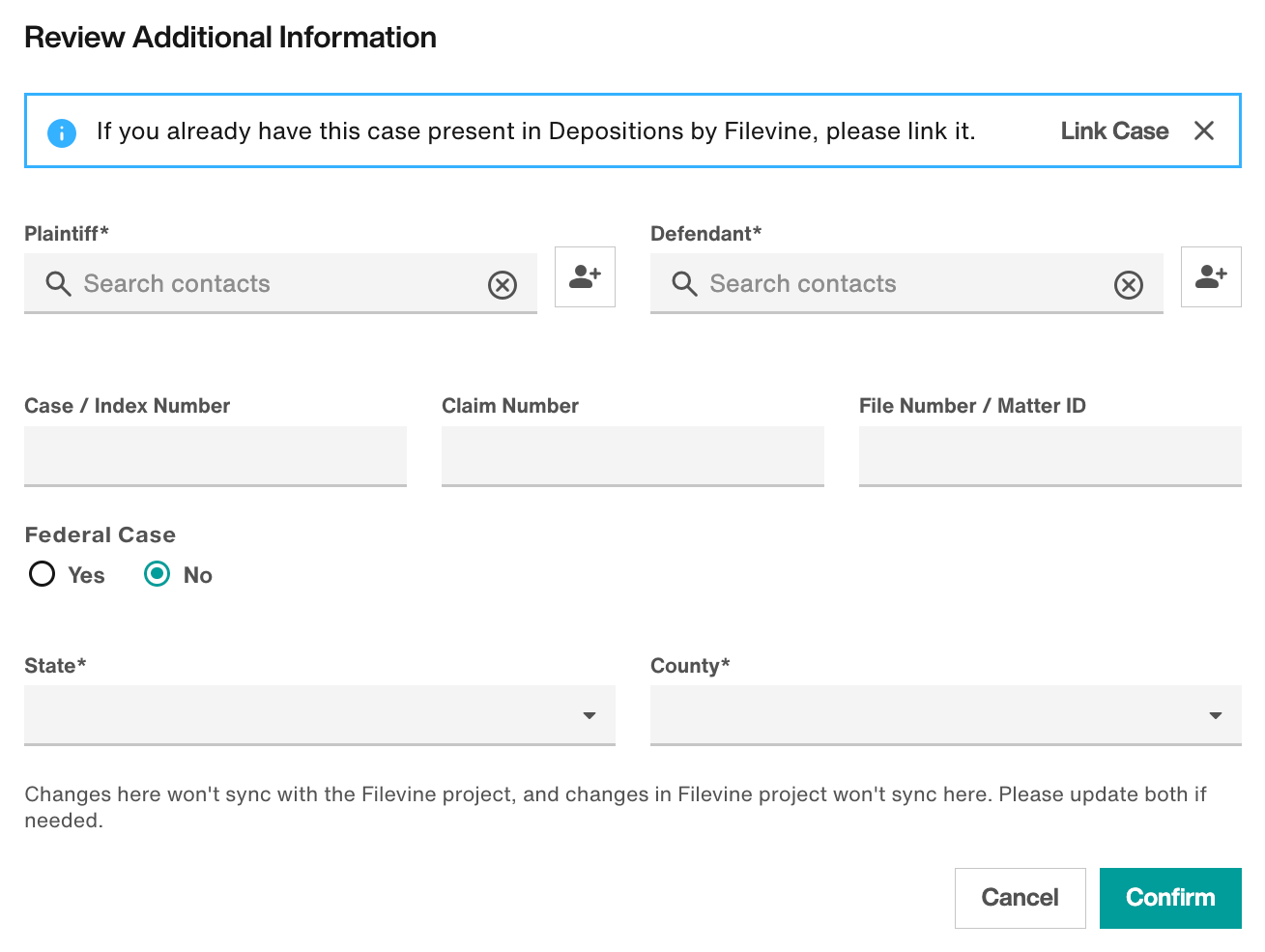Add new contact for Defendant
The image size is (1265, 952).
click(x=1211, y=277)
